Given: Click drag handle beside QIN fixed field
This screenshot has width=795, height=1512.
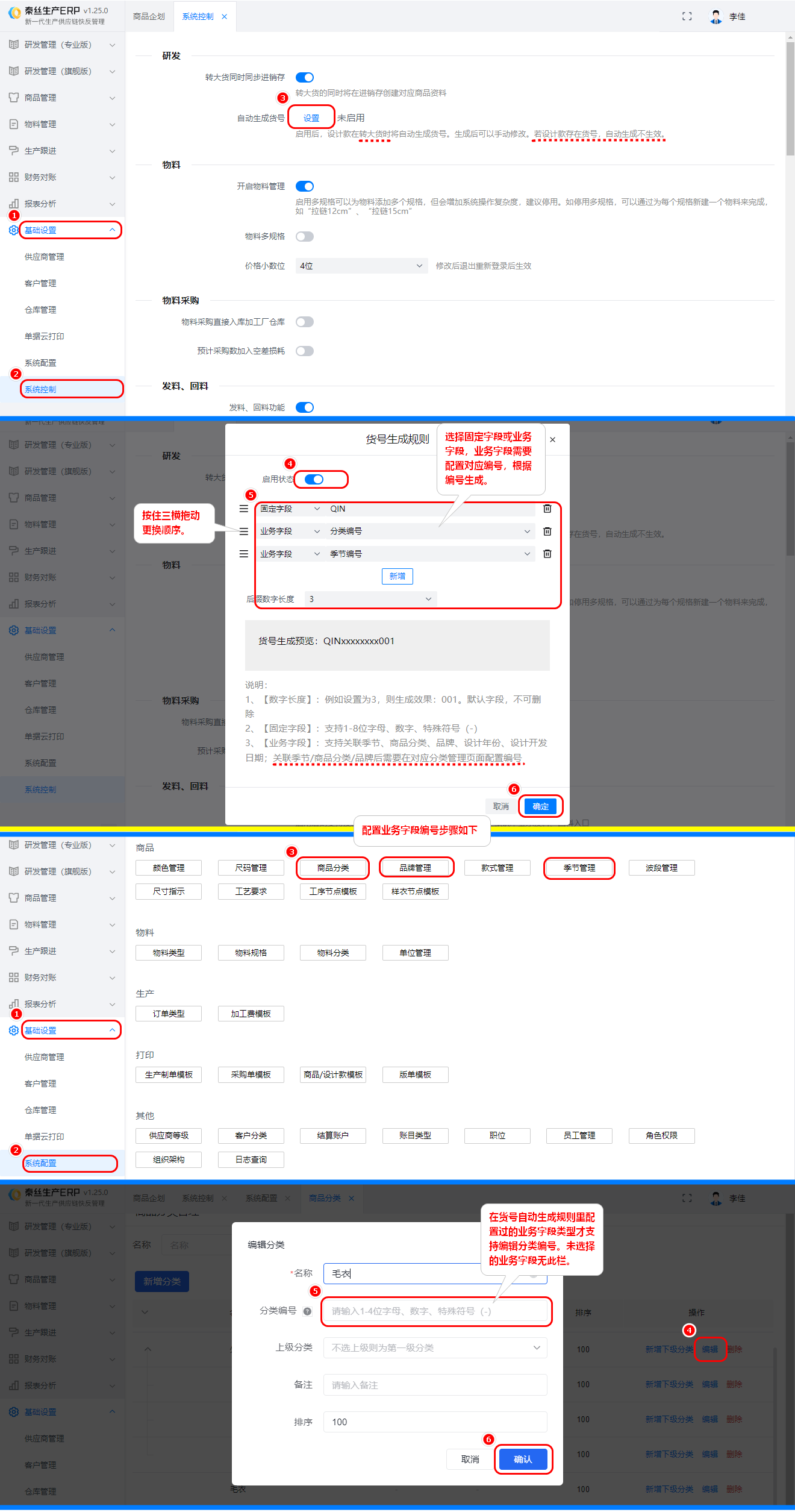Looking at the screenshot, I should point(244,509).
